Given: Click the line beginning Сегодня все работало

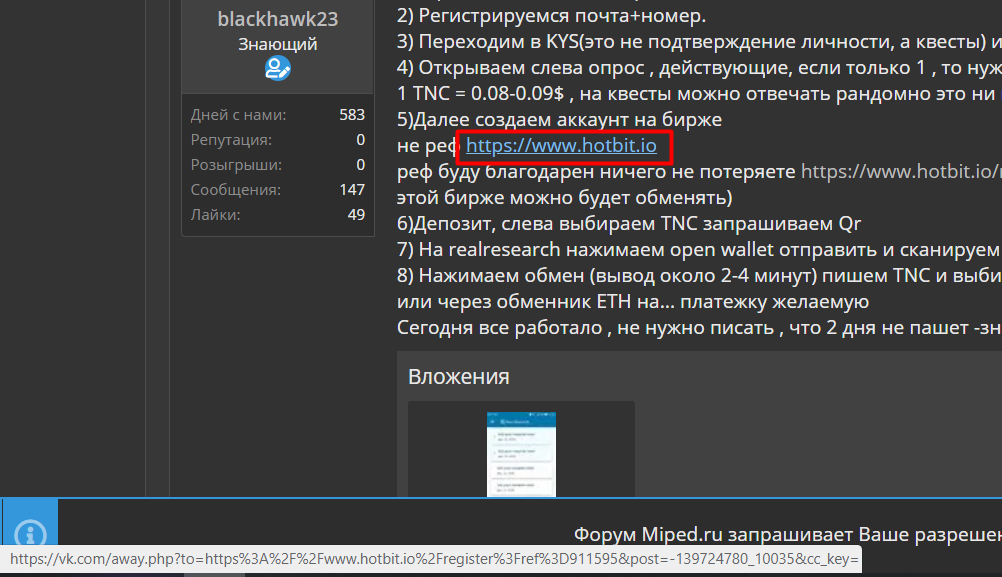Looking at the screenshot, I should click(x=699, y=328).
